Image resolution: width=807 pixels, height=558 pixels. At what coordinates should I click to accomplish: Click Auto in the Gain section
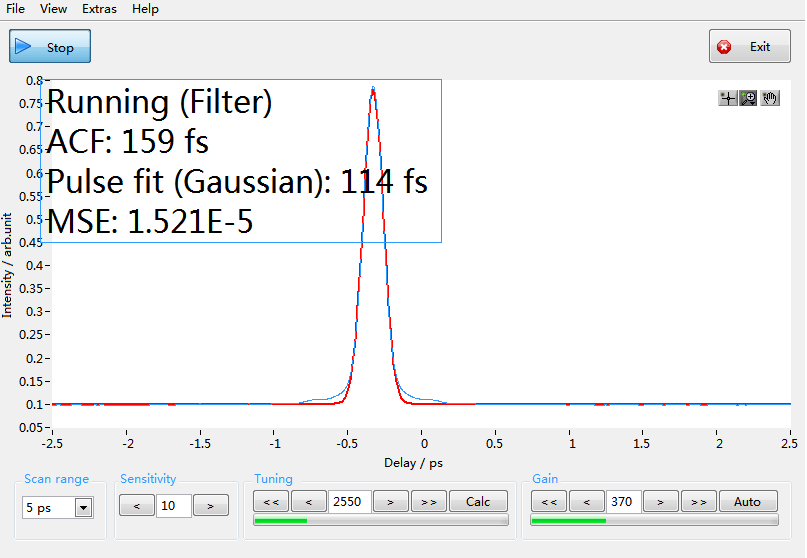pos(747,502)
